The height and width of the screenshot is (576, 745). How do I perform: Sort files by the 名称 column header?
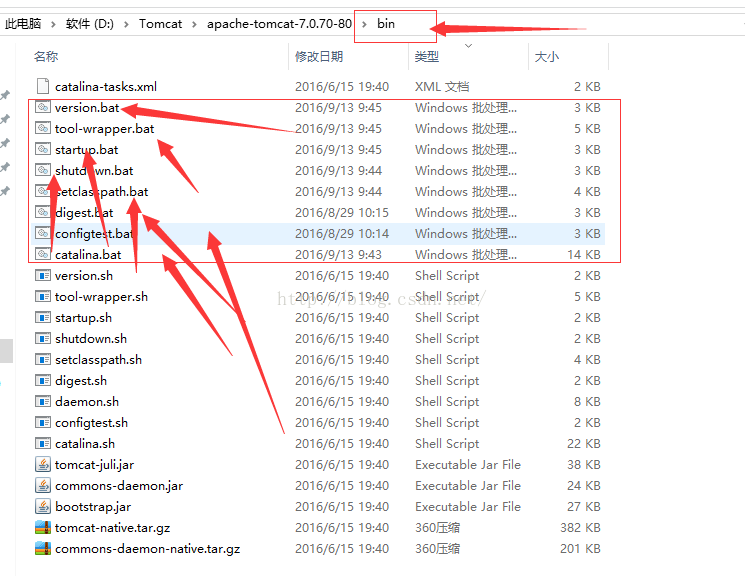46,57
